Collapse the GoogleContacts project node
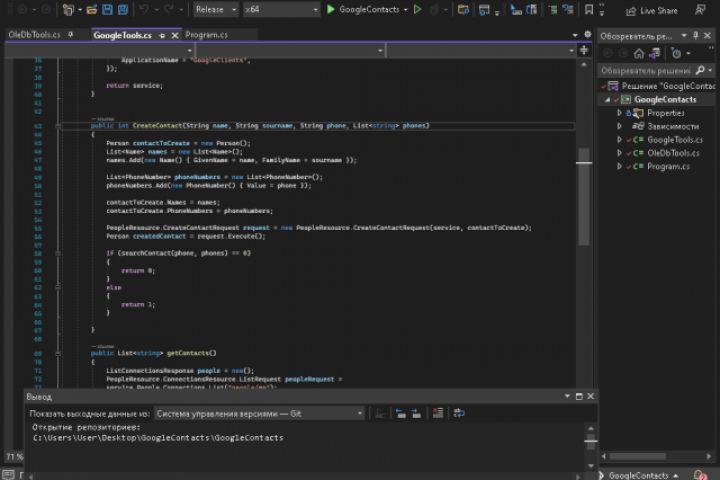 [x=608, y=100]
